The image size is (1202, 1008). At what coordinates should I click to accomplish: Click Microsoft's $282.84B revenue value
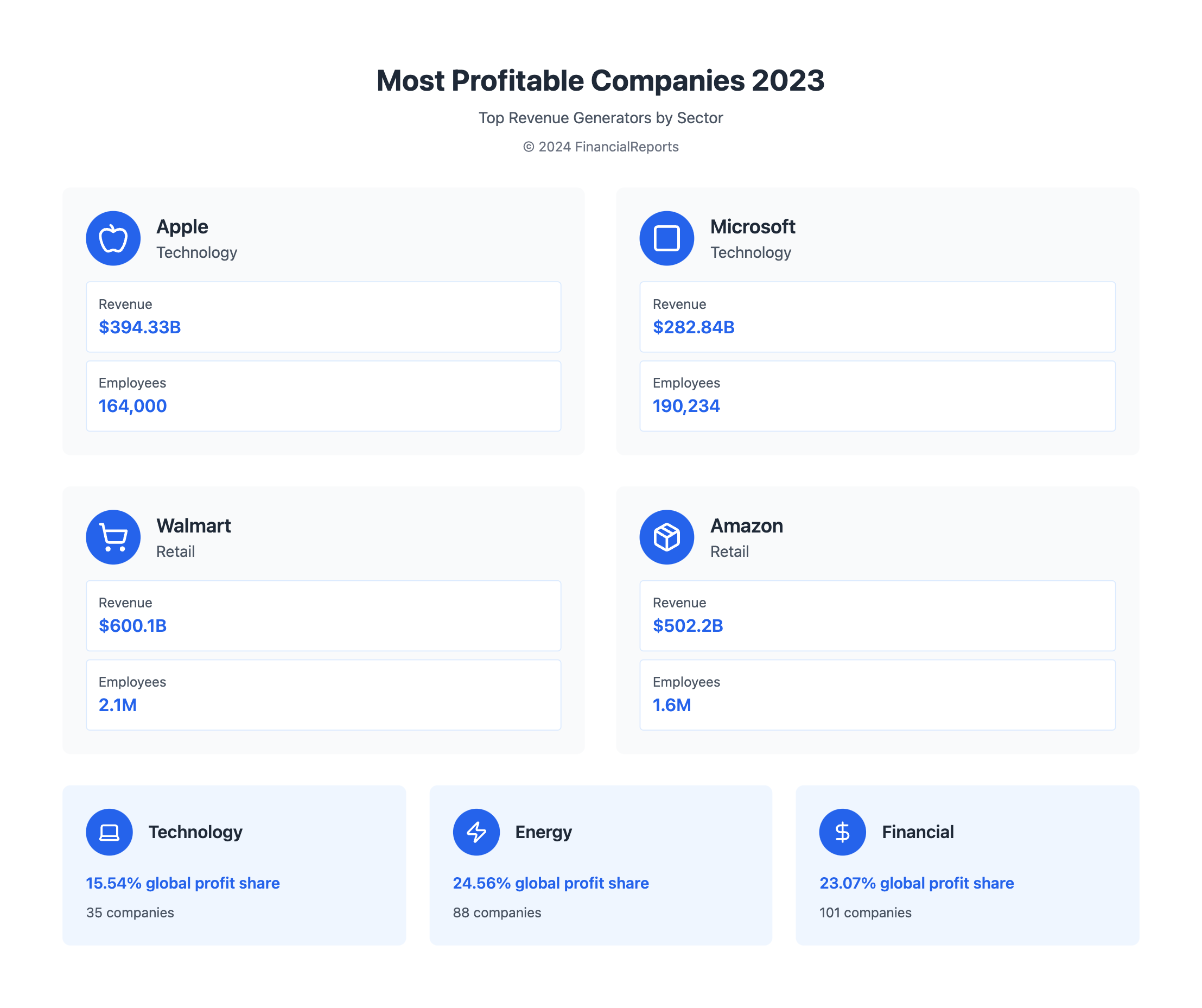click(693, 327)
